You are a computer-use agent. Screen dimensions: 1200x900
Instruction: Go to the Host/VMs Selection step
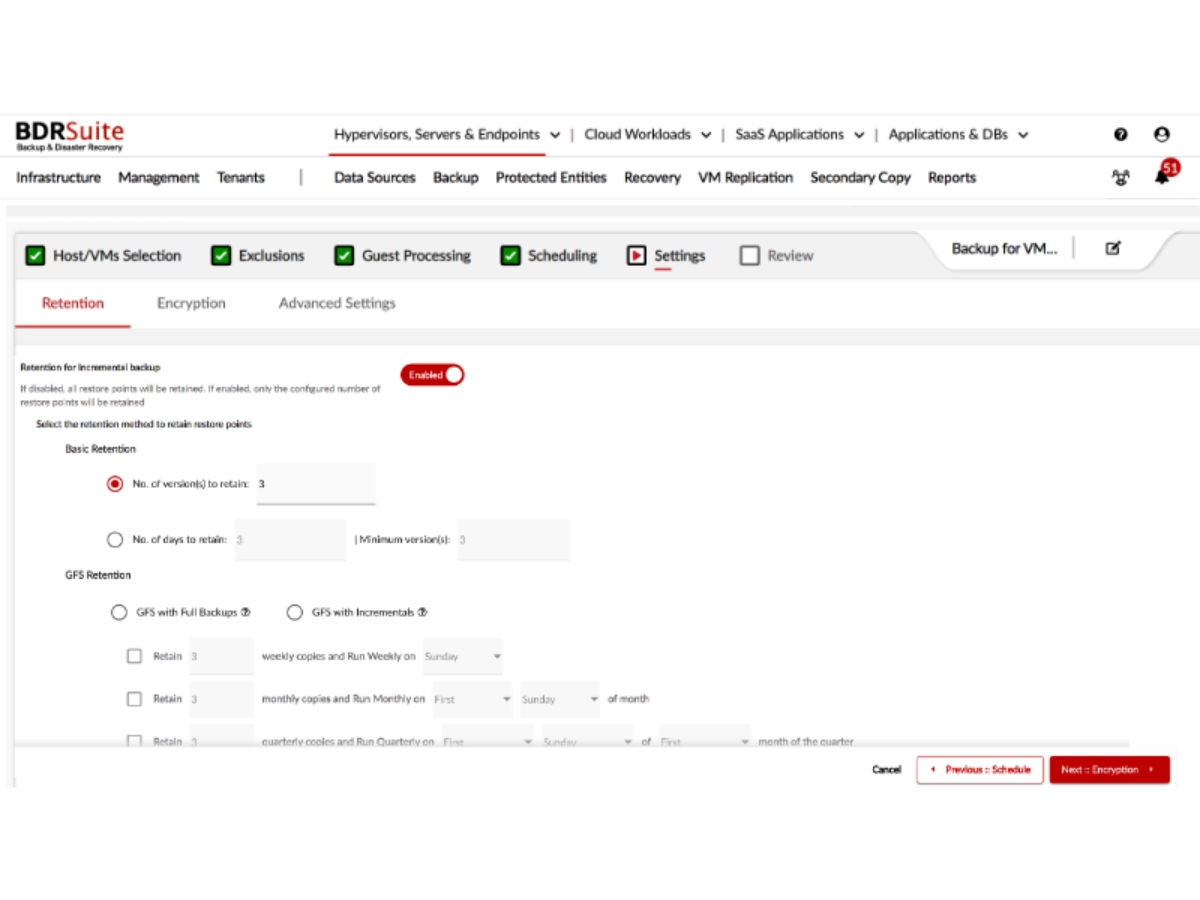(x=104, y=256)
